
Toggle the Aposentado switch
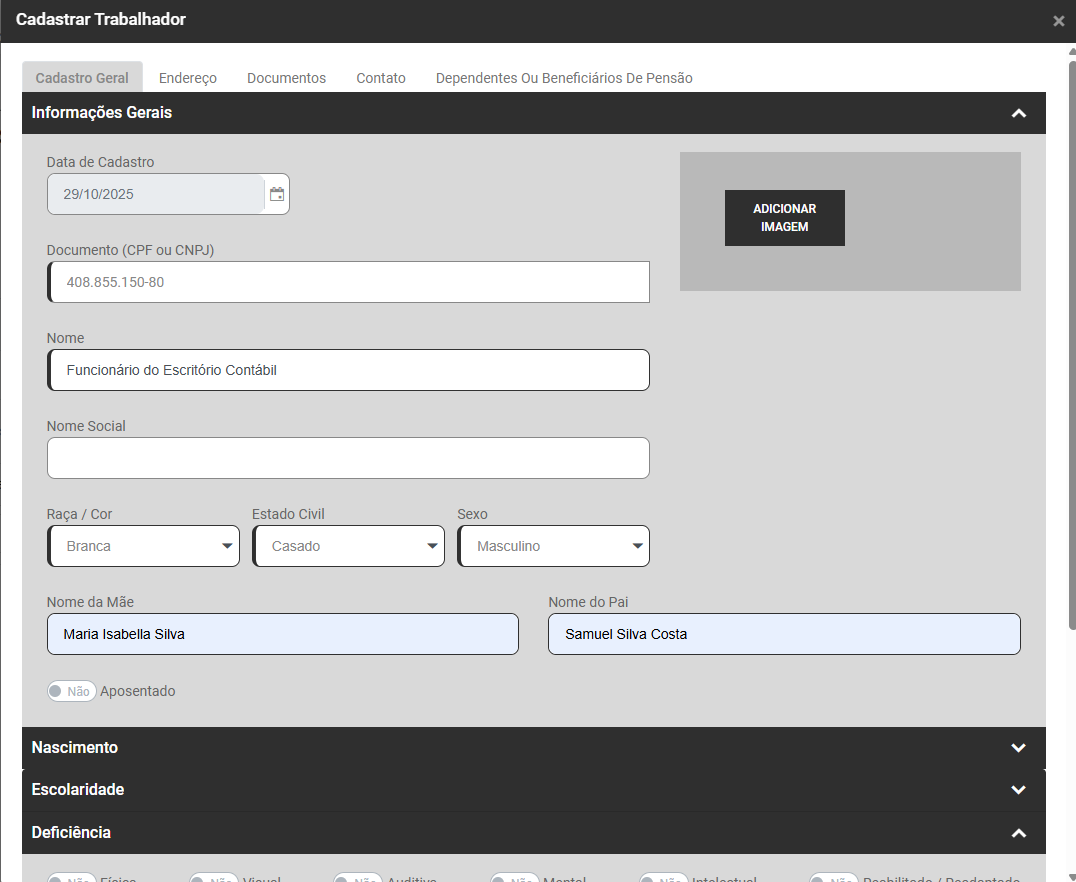click(x=72, y=691)
